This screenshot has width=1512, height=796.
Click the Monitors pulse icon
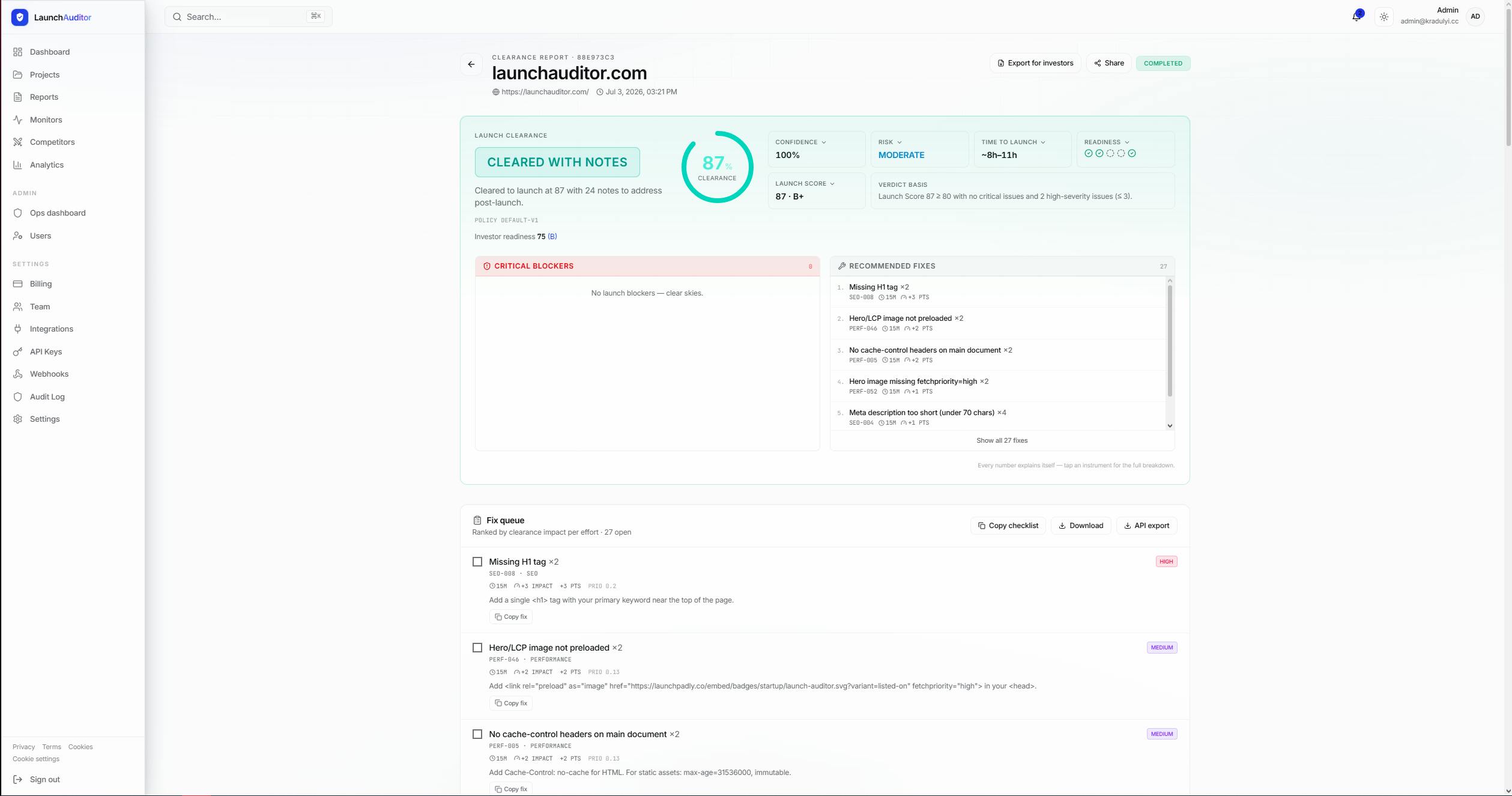18,120
